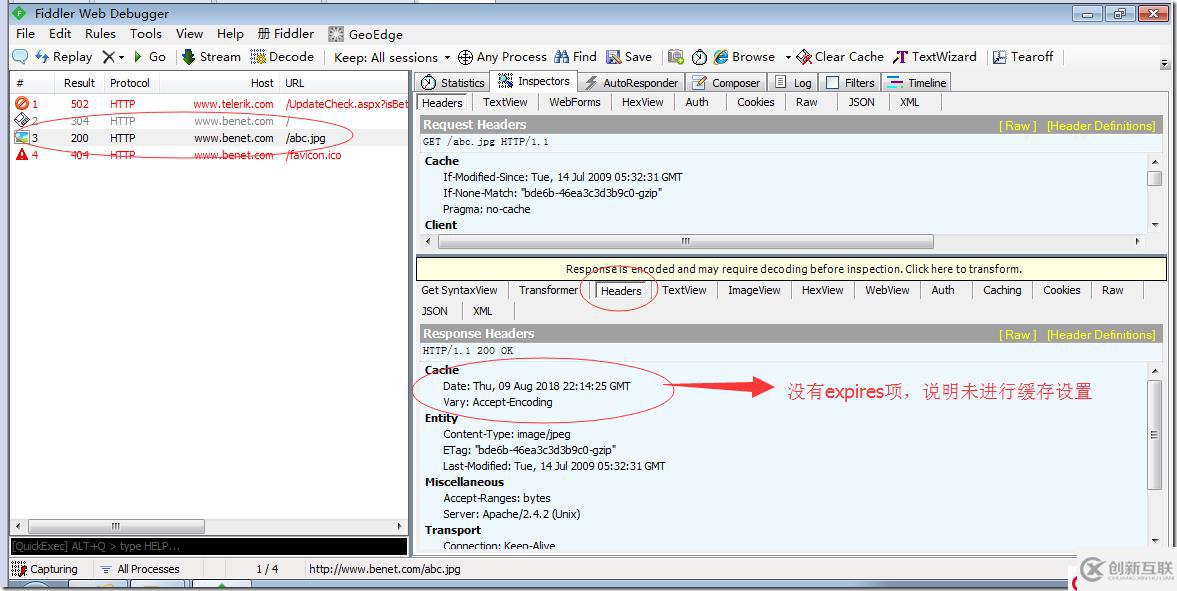1177x591 pixels.
Task: Toggle Stream mode
Action: [x=211, y=57]
